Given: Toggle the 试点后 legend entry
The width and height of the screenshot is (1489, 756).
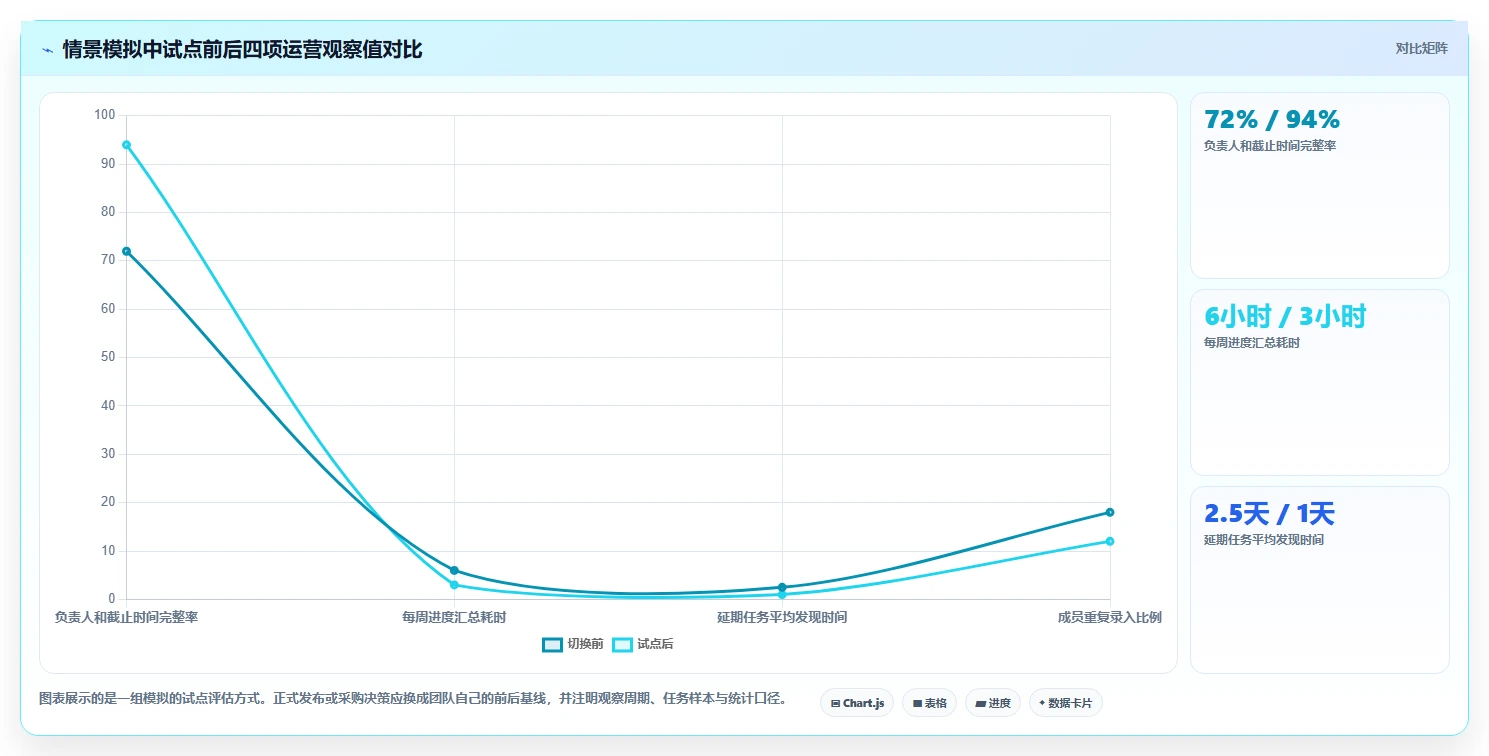Looking at the screenshot, I should [643, 644].
